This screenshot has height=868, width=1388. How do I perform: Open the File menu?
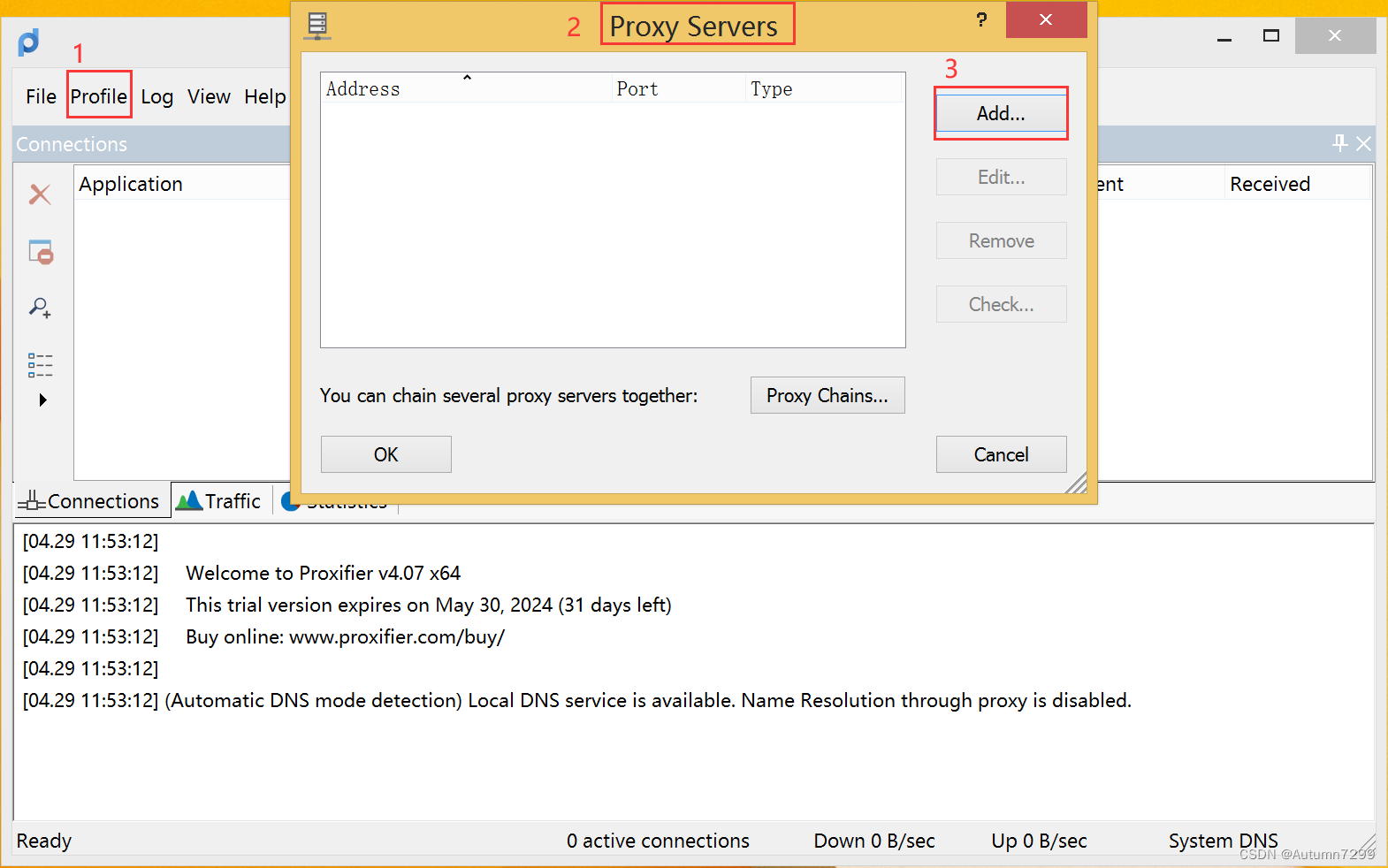(41, 96)
